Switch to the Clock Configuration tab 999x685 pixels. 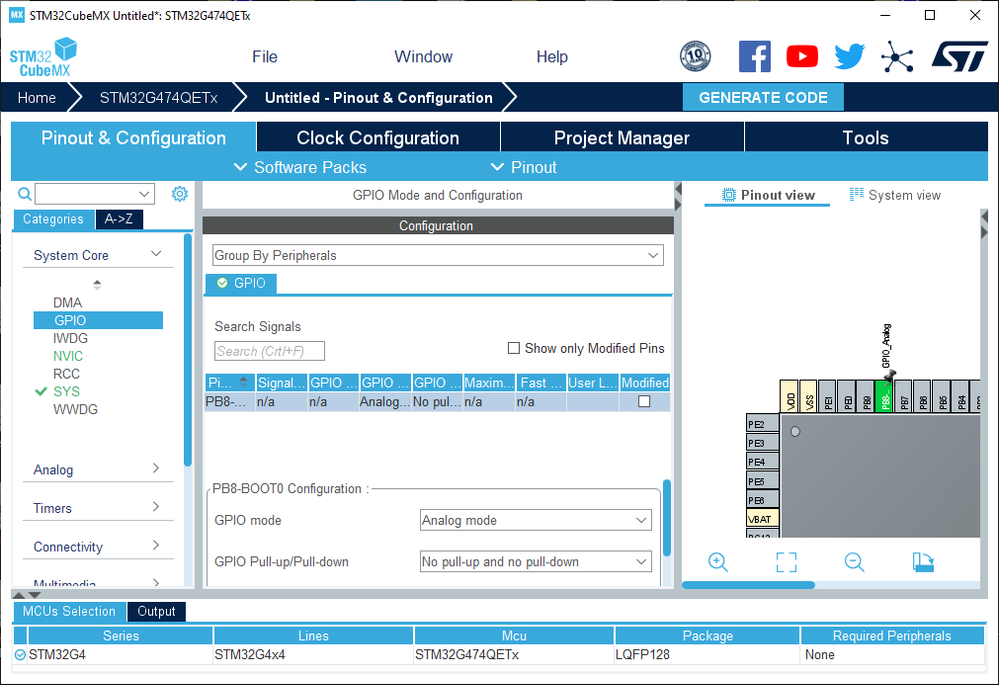click(378, 138)
